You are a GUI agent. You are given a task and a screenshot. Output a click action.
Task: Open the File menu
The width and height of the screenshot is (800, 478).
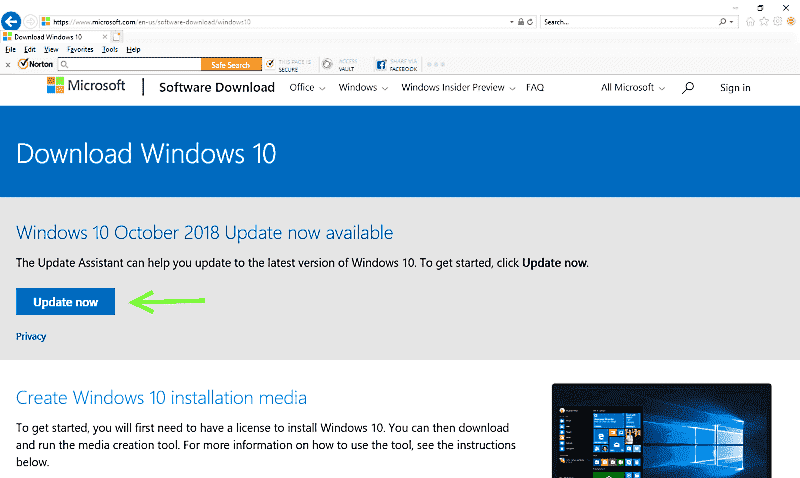[x=10, y=49]
